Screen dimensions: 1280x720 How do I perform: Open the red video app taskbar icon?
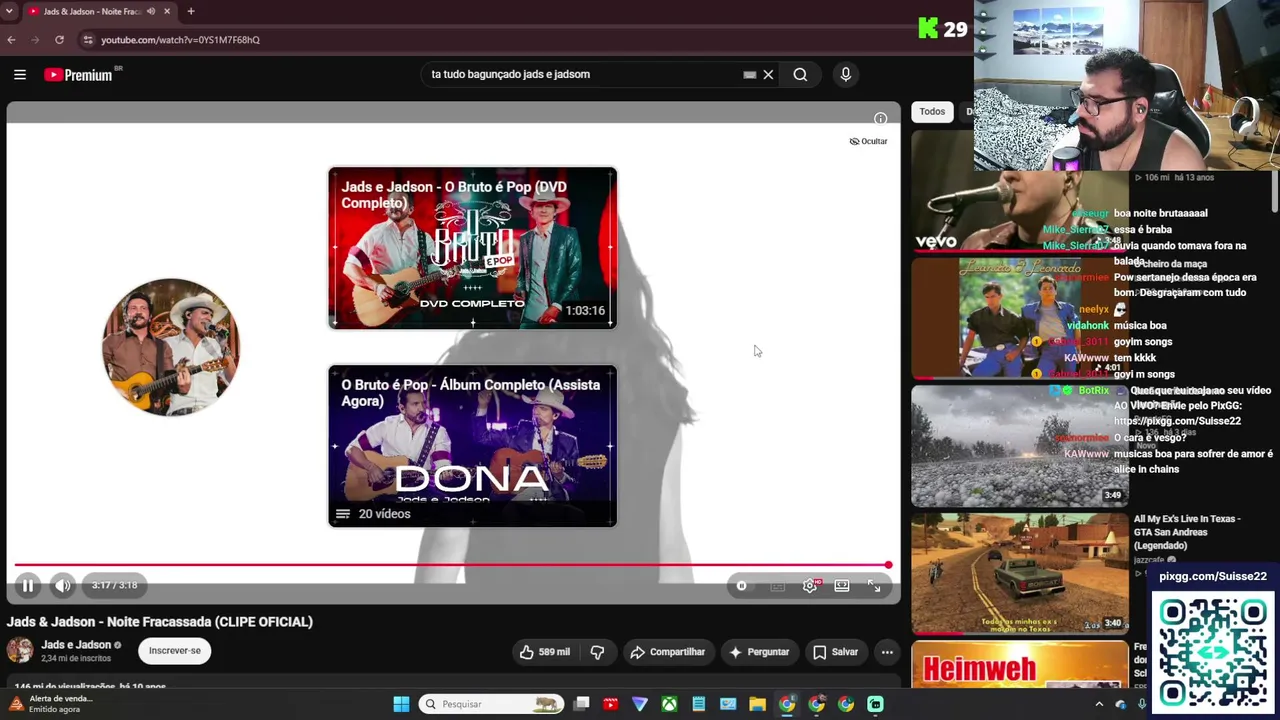(x=611, y=704)
